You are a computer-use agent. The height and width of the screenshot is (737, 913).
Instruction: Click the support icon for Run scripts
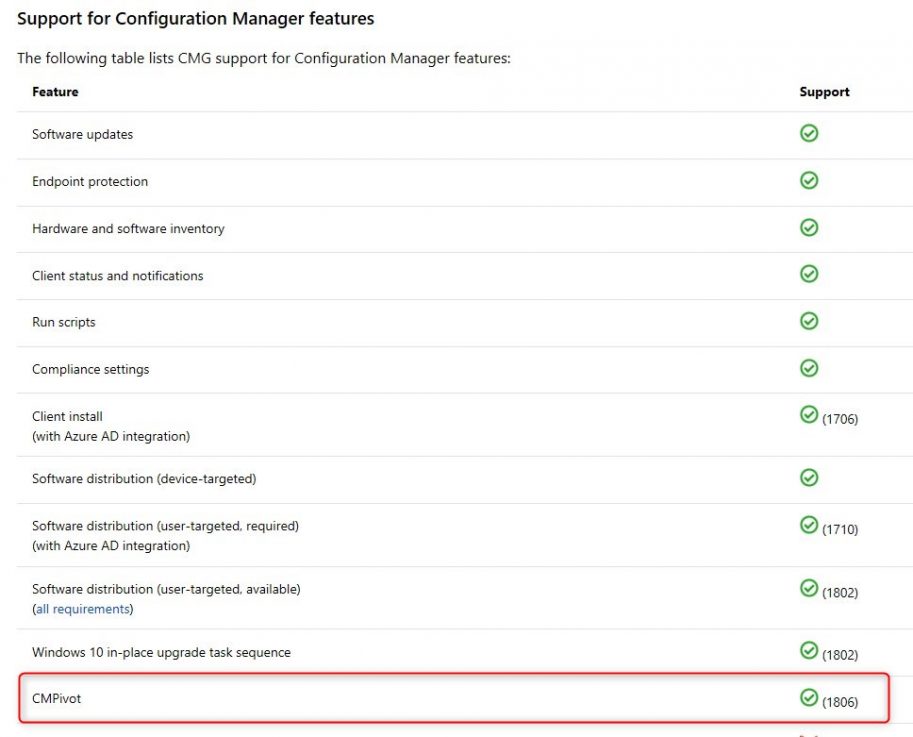(808, 321)
